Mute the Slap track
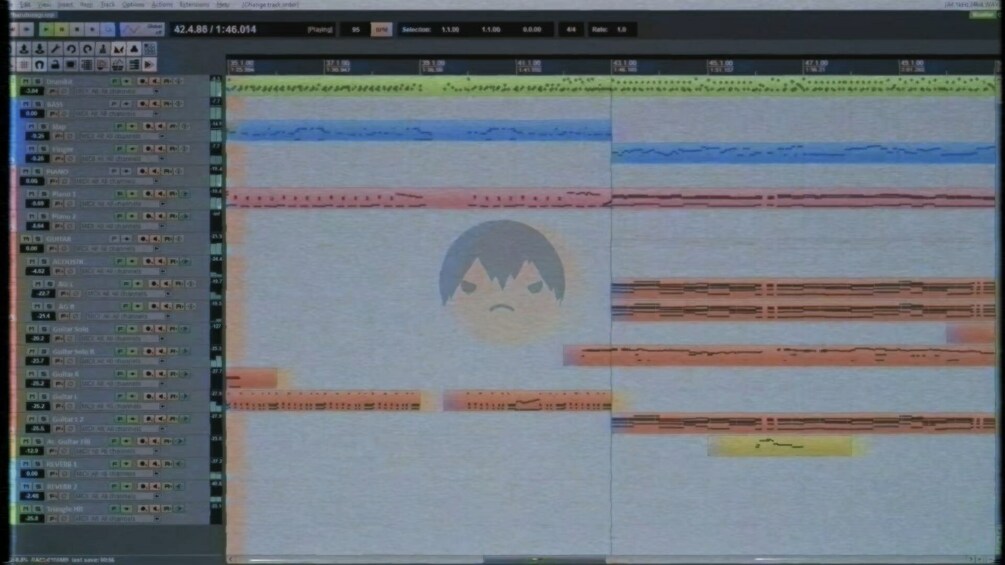The image size is (1005, 565). (31, 127)
